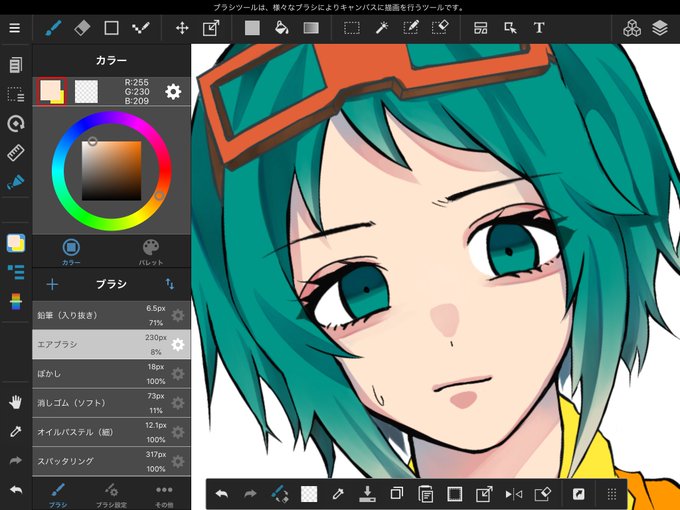
Task: Switch to the カラー tab
Action: [71, 252]
